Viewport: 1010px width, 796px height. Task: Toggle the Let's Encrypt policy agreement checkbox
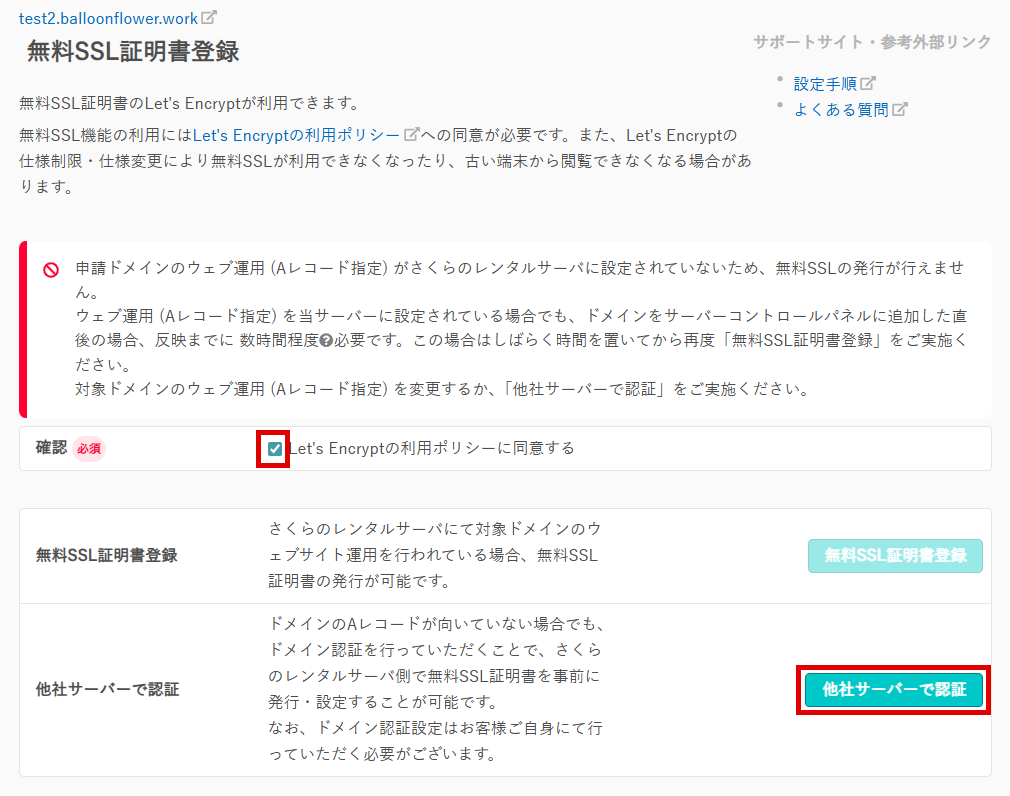tap(275, 449)
